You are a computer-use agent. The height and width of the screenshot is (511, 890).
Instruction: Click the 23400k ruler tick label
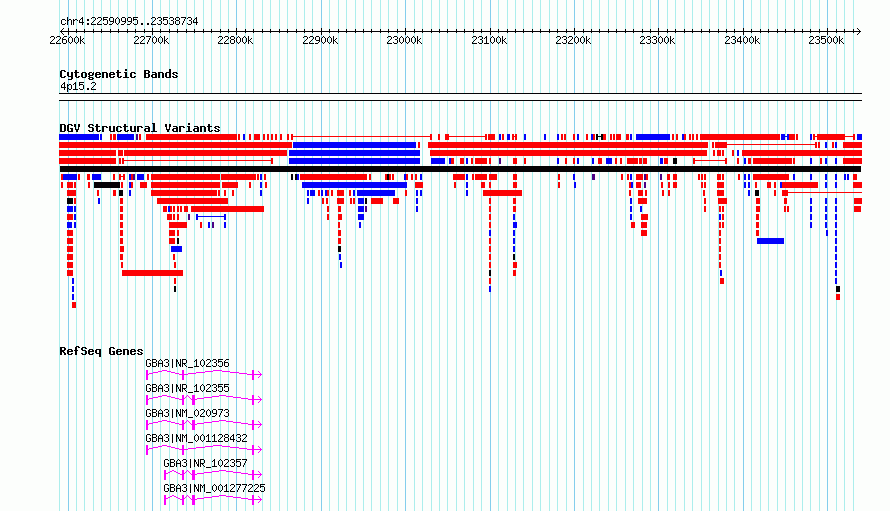pos(742,40)
